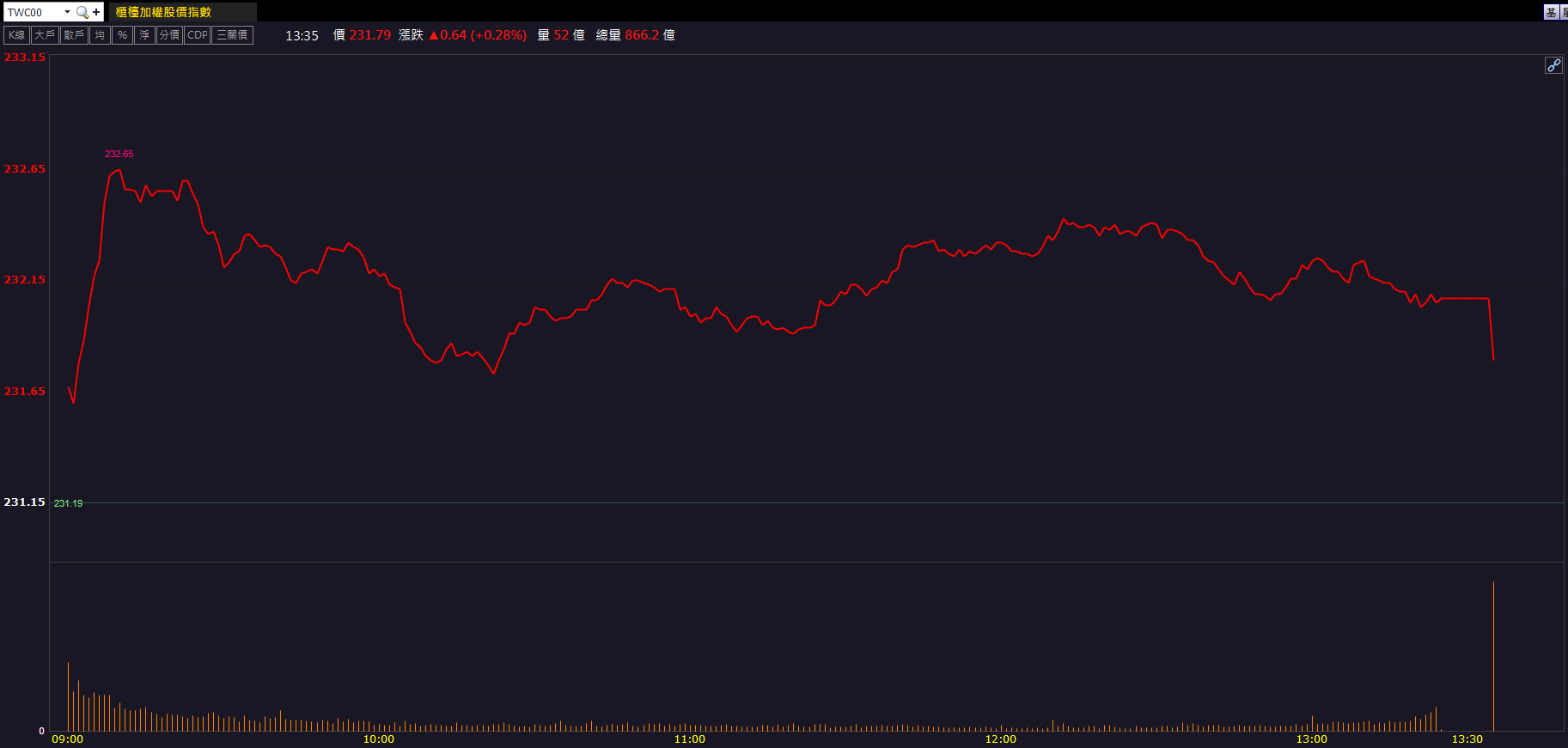Viewport: 1568px width, 748px height.
Task: Toggle the 三關價 button
Action: coord(232,35)
